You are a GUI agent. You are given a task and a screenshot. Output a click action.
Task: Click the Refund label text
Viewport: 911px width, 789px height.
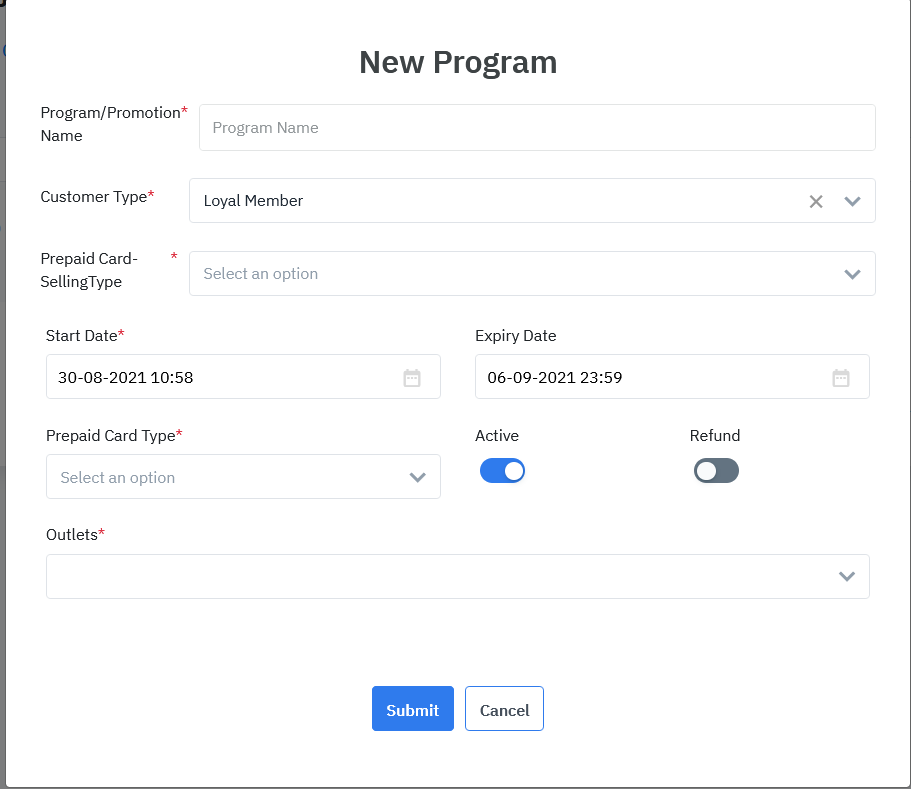click(x=714, y=435)
